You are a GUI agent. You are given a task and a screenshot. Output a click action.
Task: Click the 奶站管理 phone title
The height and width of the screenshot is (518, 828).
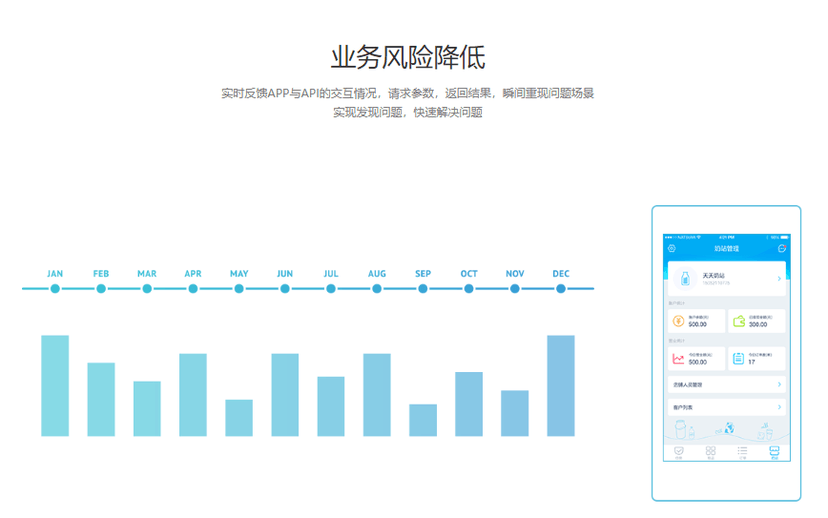click(727, 248)
